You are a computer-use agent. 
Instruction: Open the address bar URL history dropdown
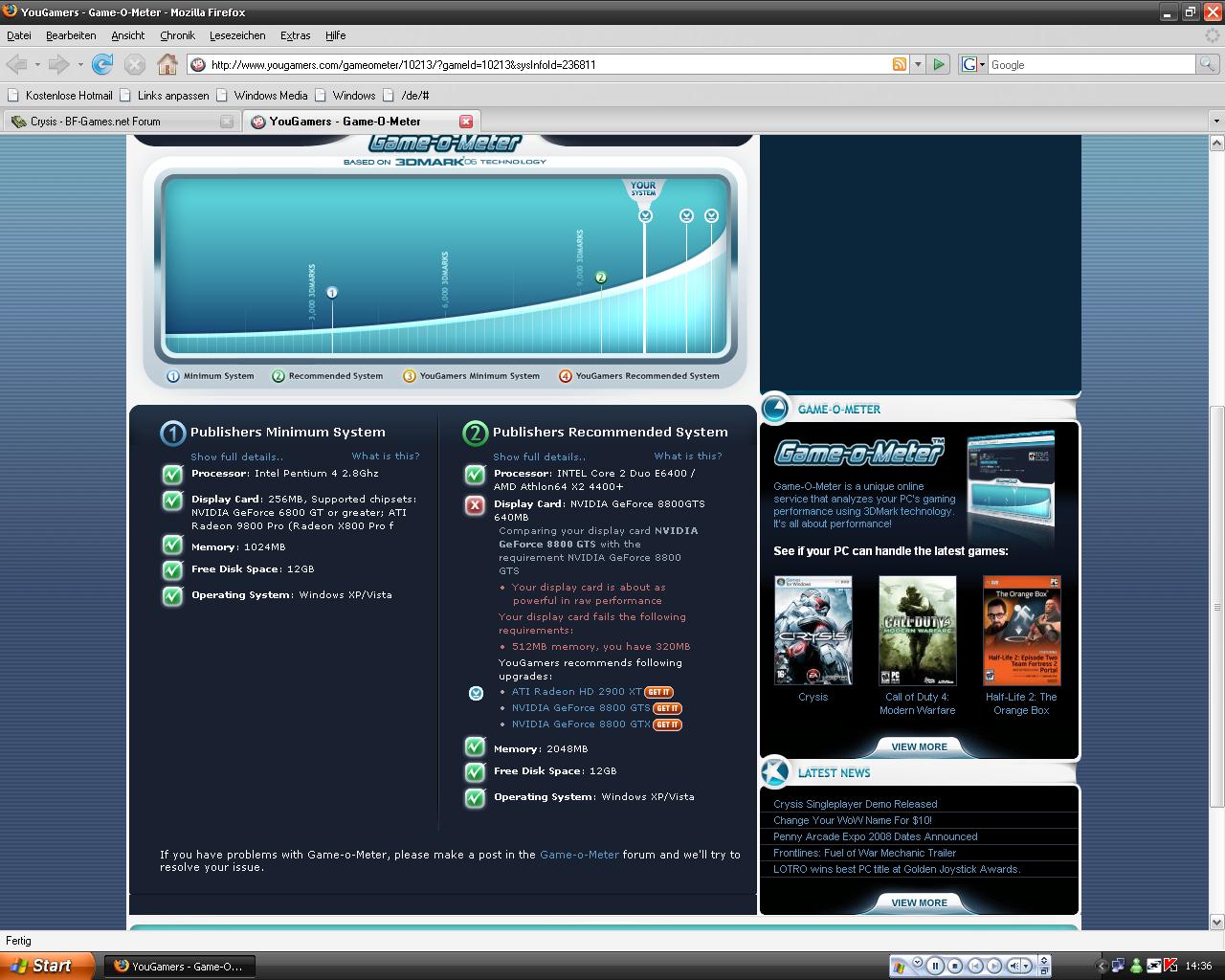(918, 64)
